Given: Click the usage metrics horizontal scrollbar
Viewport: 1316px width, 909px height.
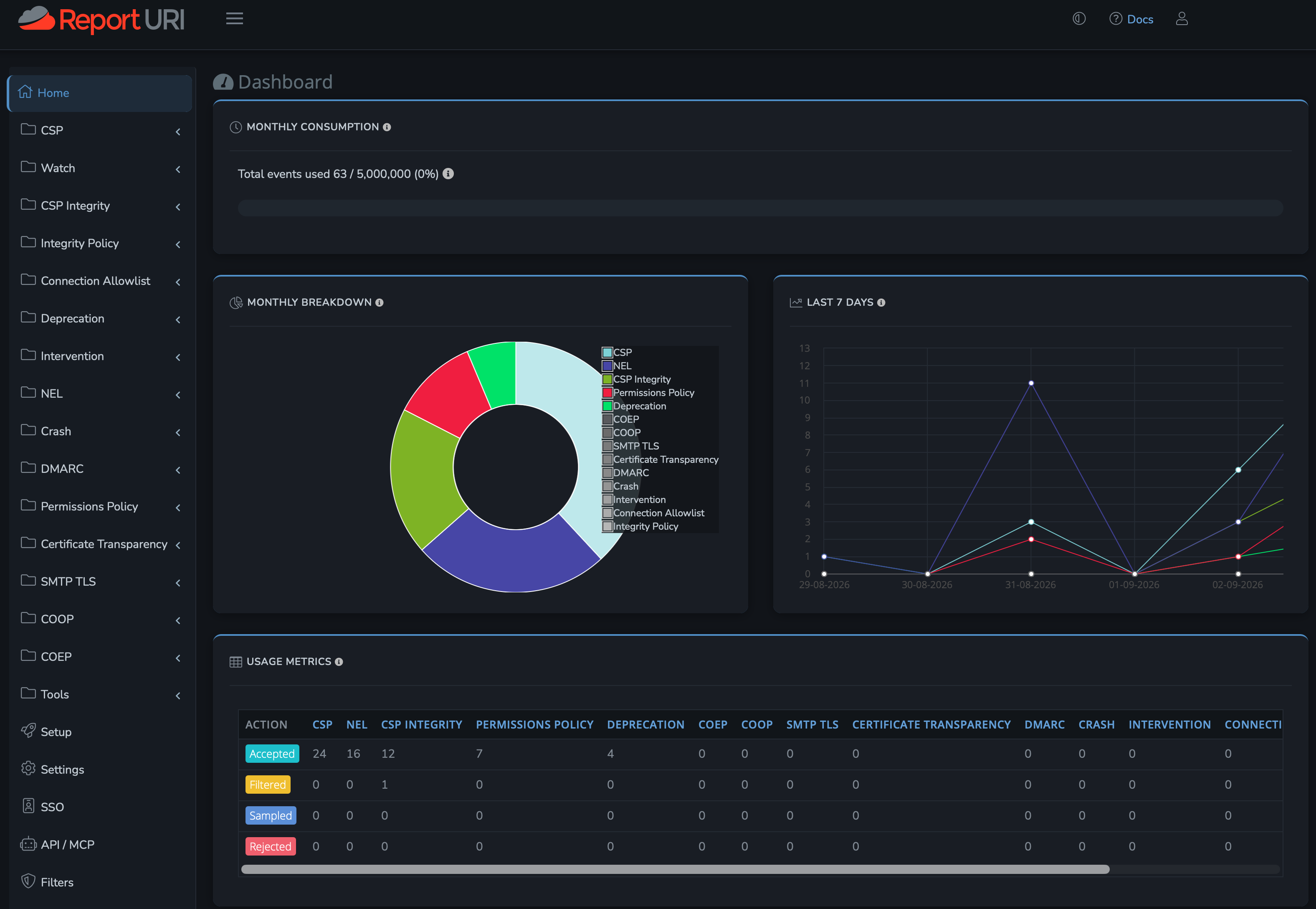Looking at the screenshot, I should [x=675, y=869].
